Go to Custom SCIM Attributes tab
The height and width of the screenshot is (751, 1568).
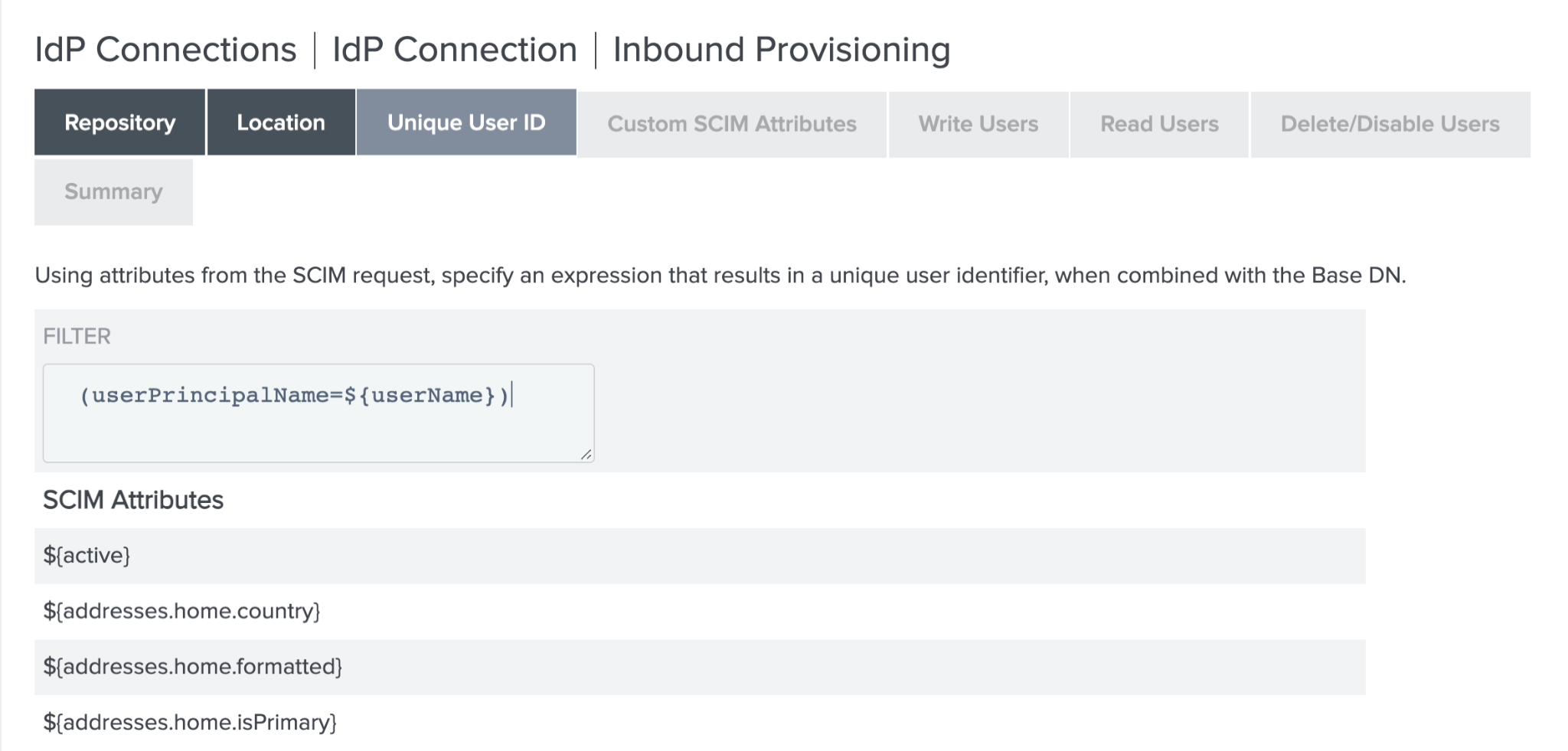(732, 124)
